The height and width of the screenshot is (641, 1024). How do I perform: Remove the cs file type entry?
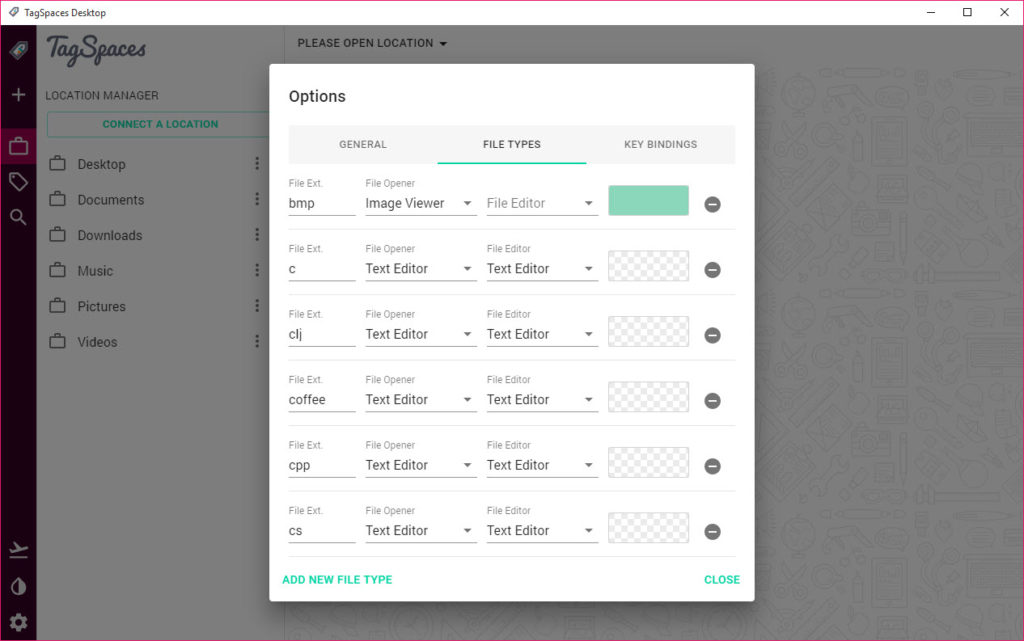712,531
